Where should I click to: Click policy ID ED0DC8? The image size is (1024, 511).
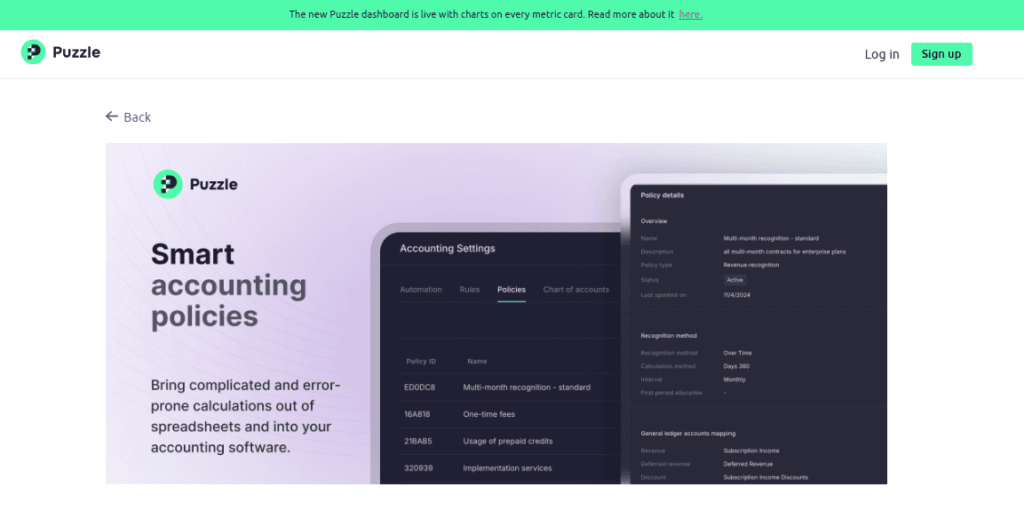(419, 387)
